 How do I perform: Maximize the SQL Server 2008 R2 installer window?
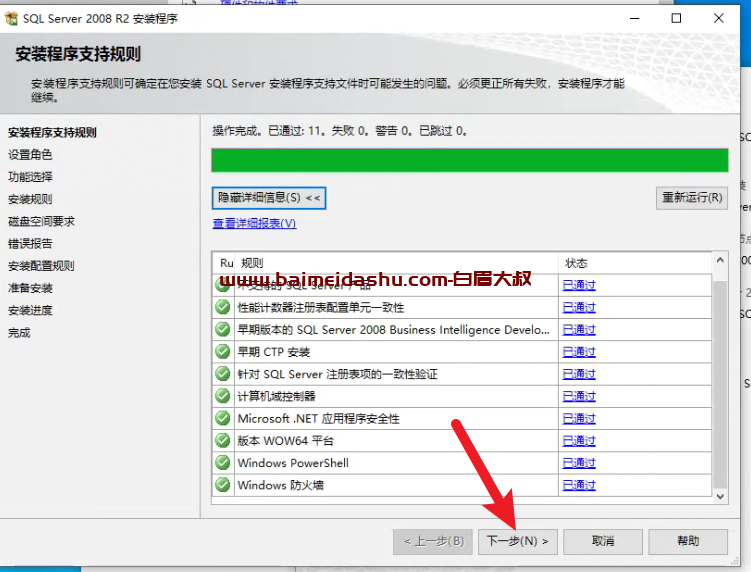point(676,18)
